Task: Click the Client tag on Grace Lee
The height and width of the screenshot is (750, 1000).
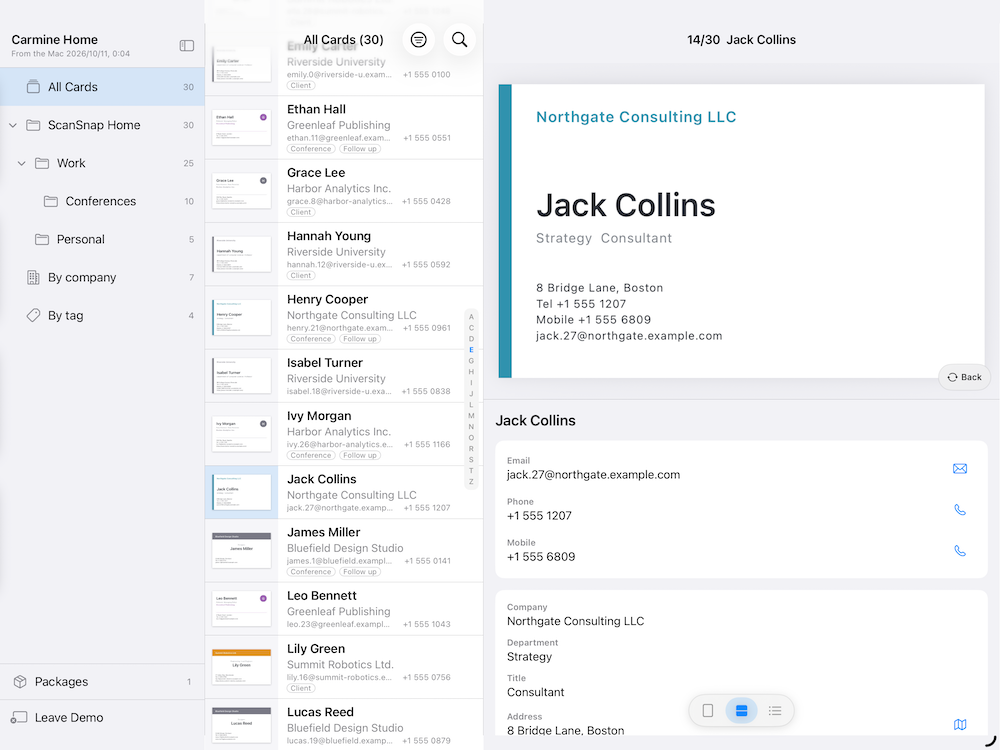Action: 301,212
